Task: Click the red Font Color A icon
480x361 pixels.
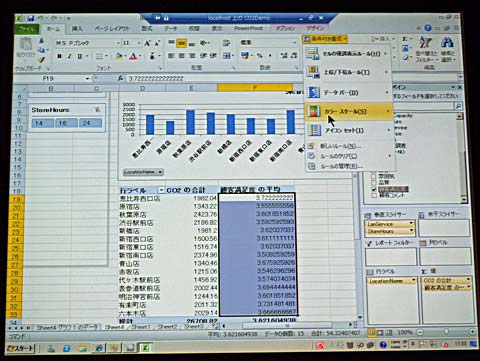Action: 133,56
